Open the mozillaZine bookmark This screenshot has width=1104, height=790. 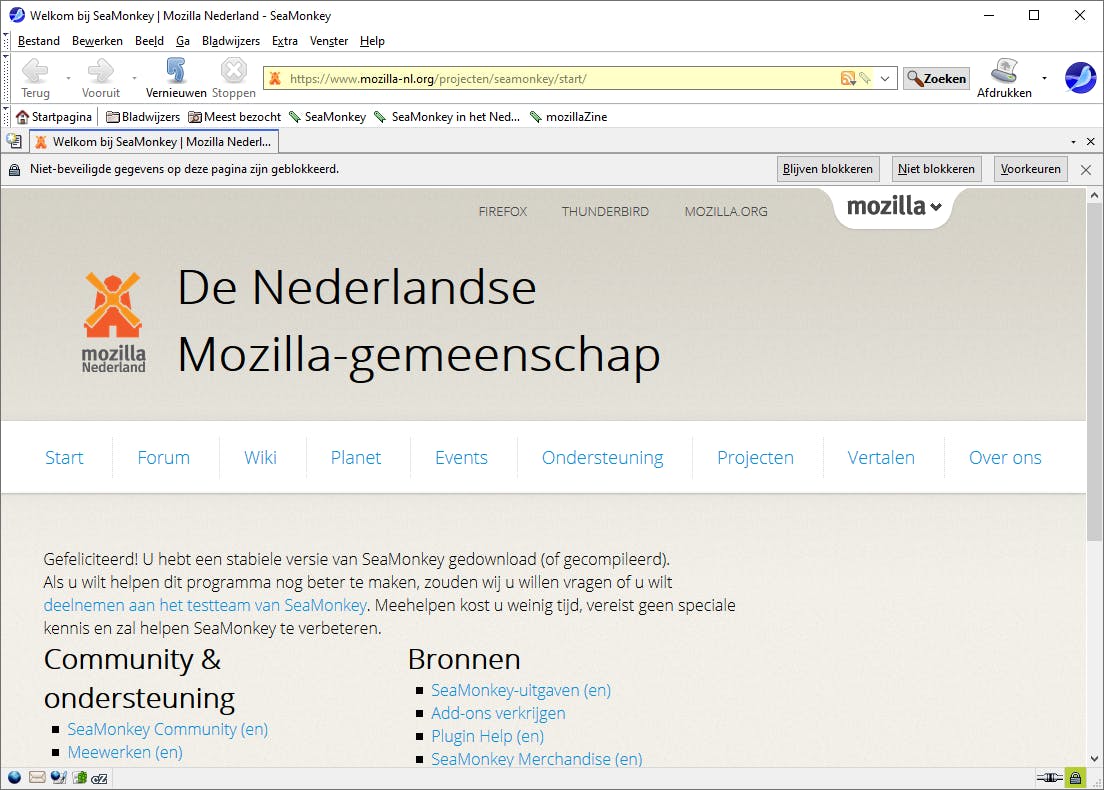point(568,117)
